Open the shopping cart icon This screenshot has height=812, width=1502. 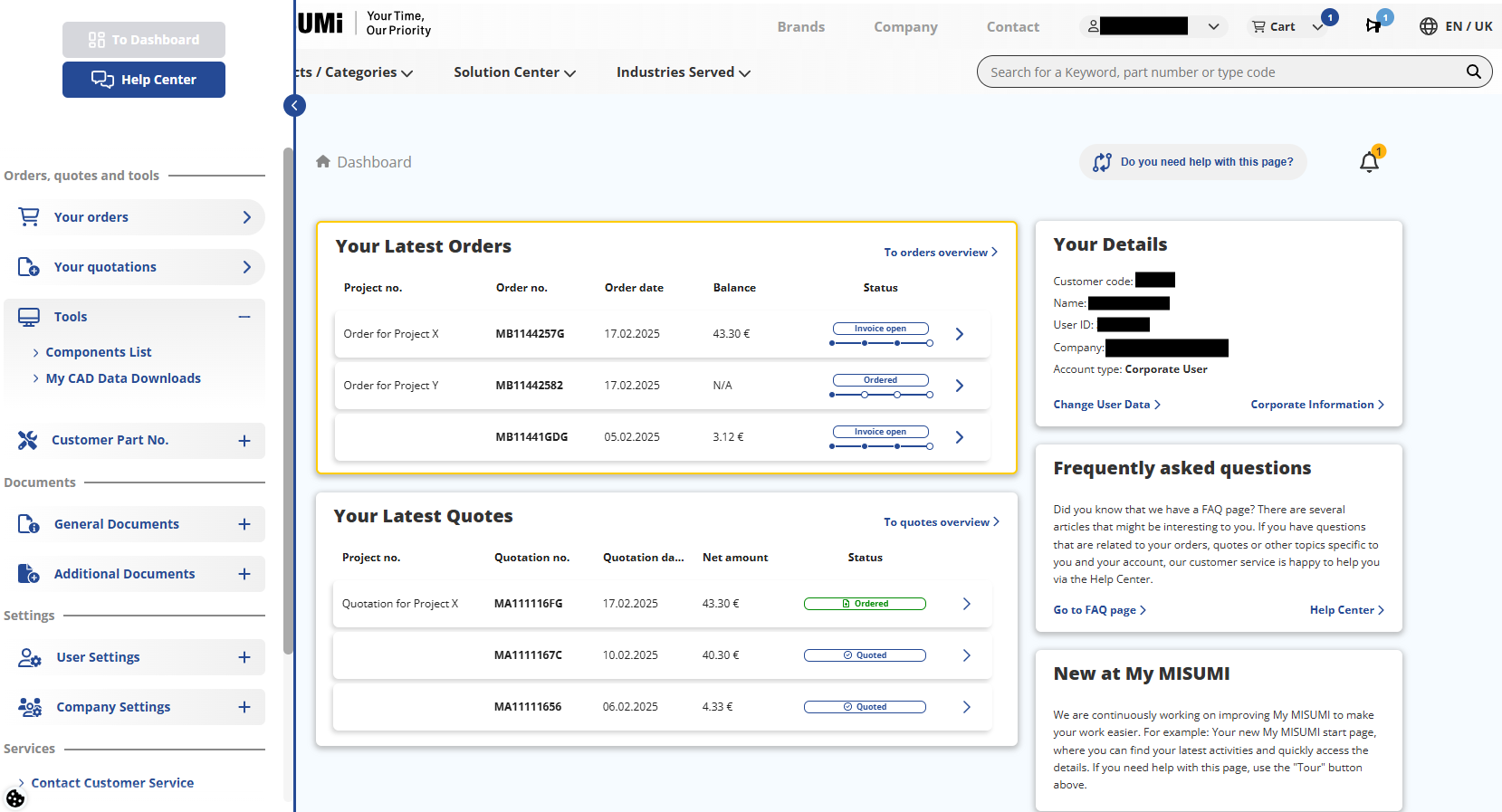coord(1258,27)
